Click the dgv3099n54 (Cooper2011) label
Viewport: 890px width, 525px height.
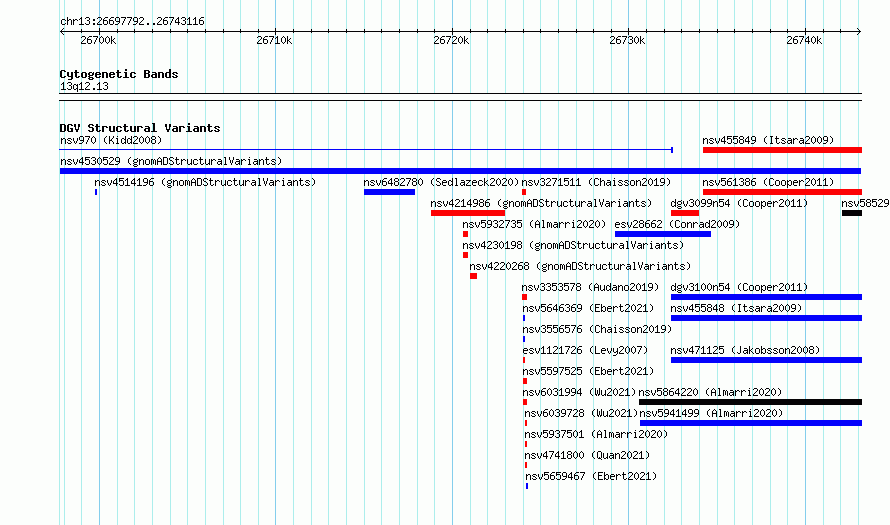coord(739,203)
